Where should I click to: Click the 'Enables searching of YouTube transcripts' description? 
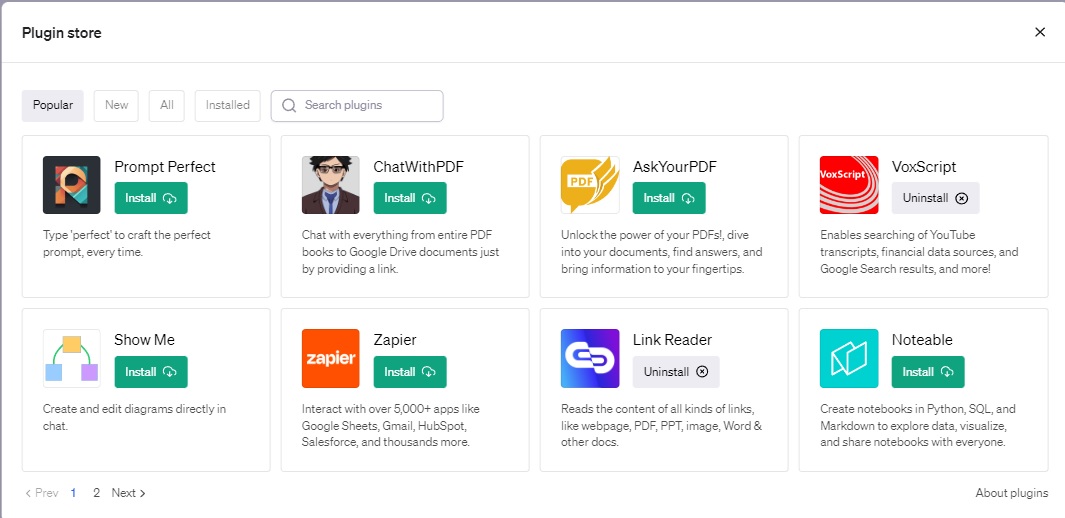(919, 252)
